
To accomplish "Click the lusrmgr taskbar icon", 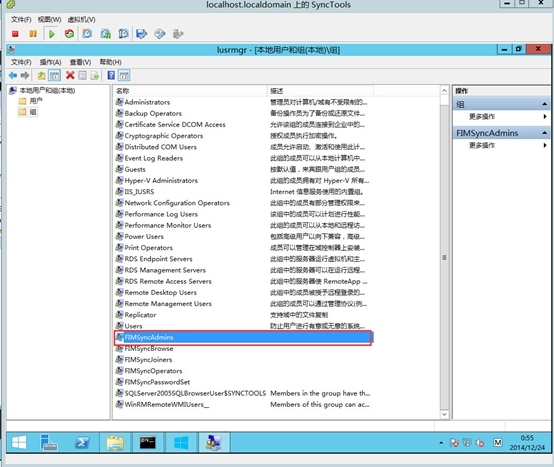I will pyautogui.click(x=214, y=442).
